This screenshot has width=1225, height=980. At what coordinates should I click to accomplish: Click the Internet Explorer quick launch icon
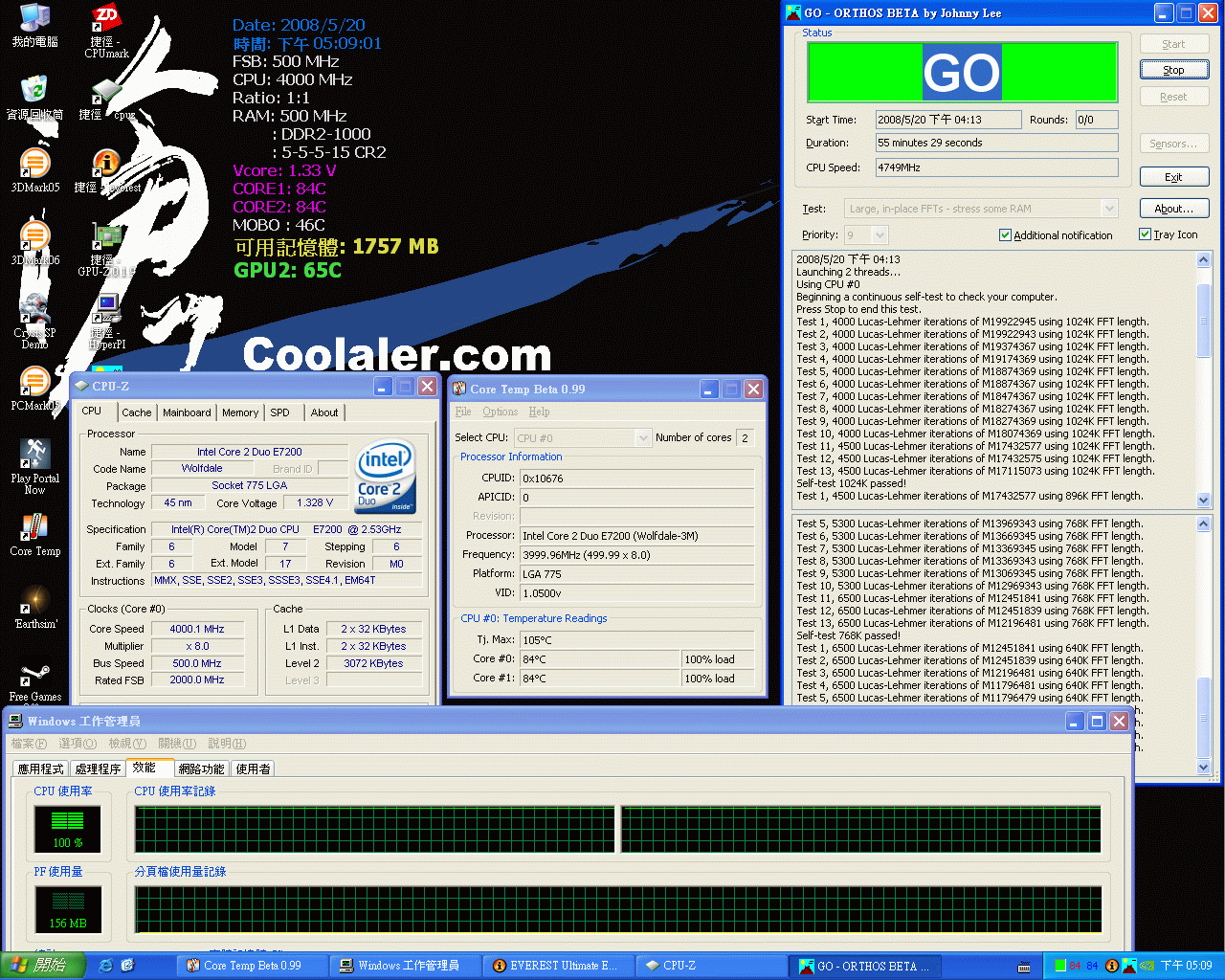[x=105, y=966]
